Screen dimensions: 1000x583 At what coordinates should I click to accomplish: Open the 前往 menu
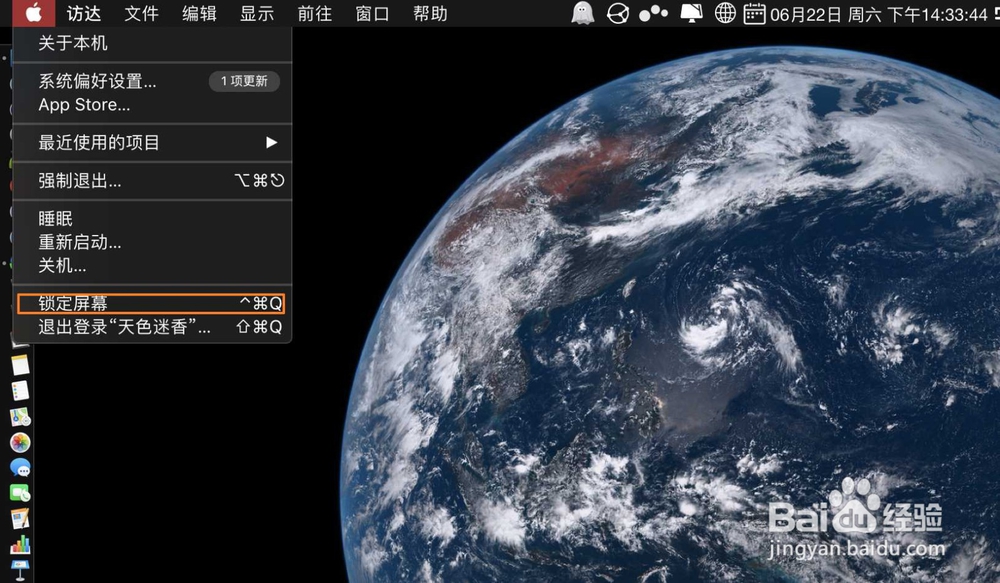tap(314, 13)
